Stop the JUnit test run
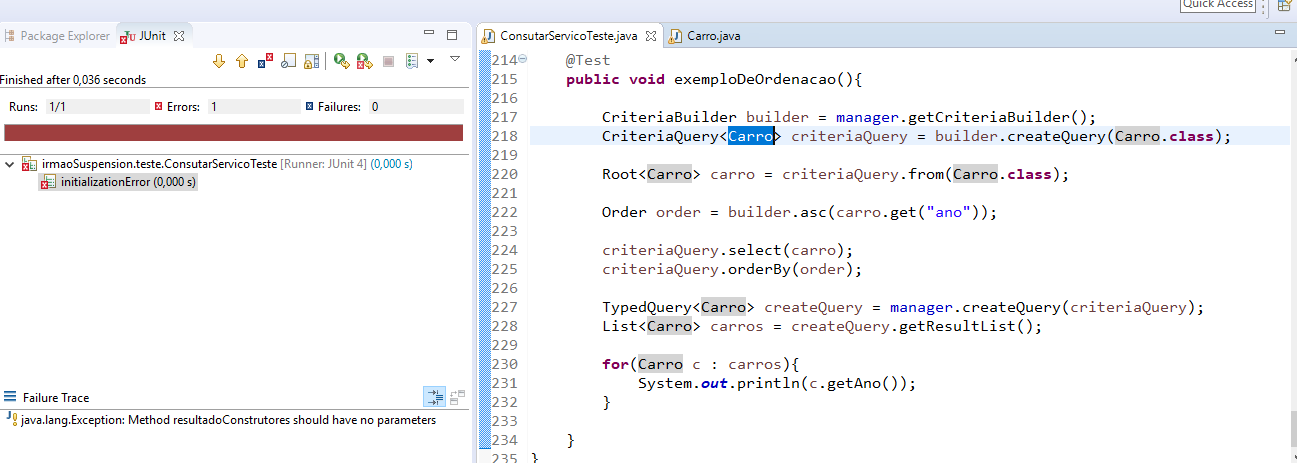 pyautogui.click(x=388, y=61)
